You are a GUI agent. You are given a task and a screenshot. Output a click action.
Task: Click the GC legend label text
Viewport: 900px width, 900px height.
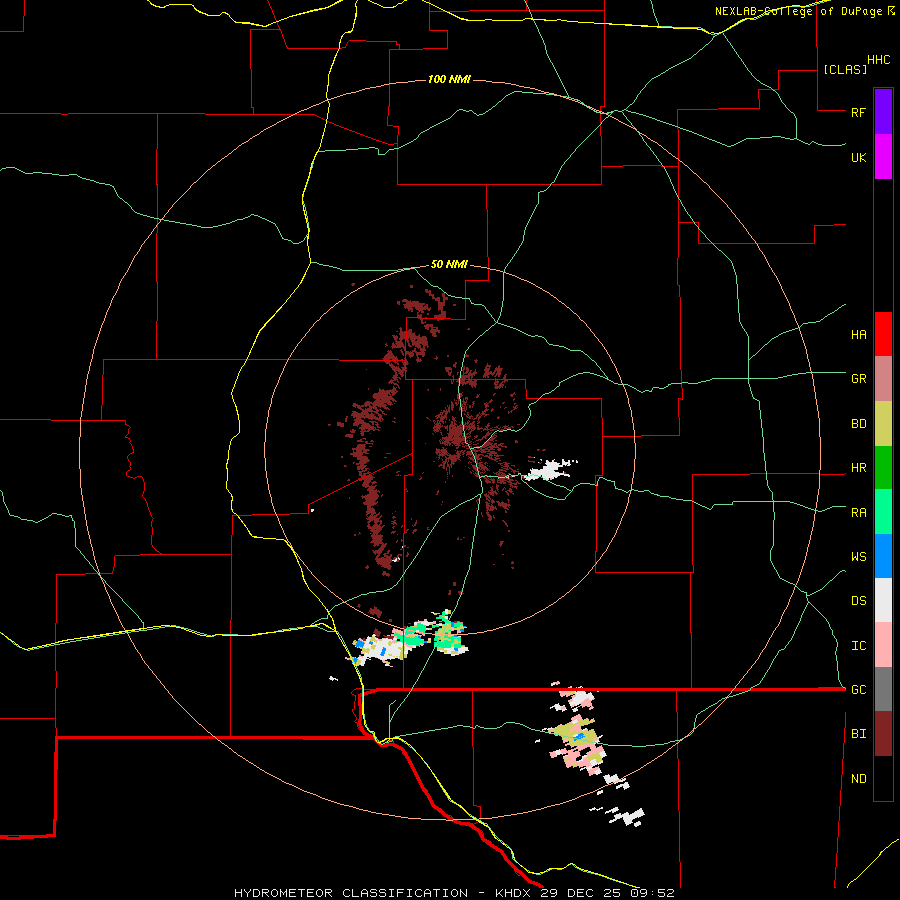(x=858, y=690)
